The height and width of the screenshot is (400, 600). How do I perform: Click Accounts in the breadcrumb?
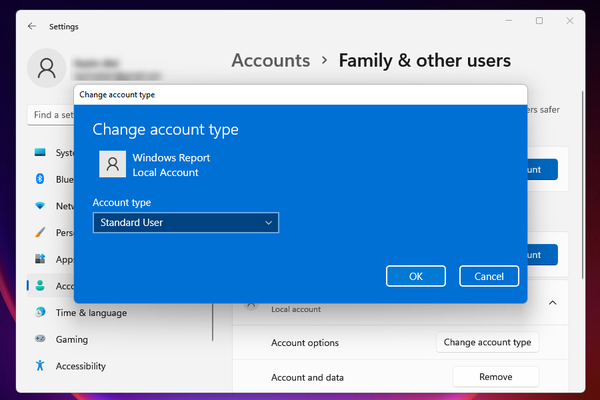tap(270, 61)
